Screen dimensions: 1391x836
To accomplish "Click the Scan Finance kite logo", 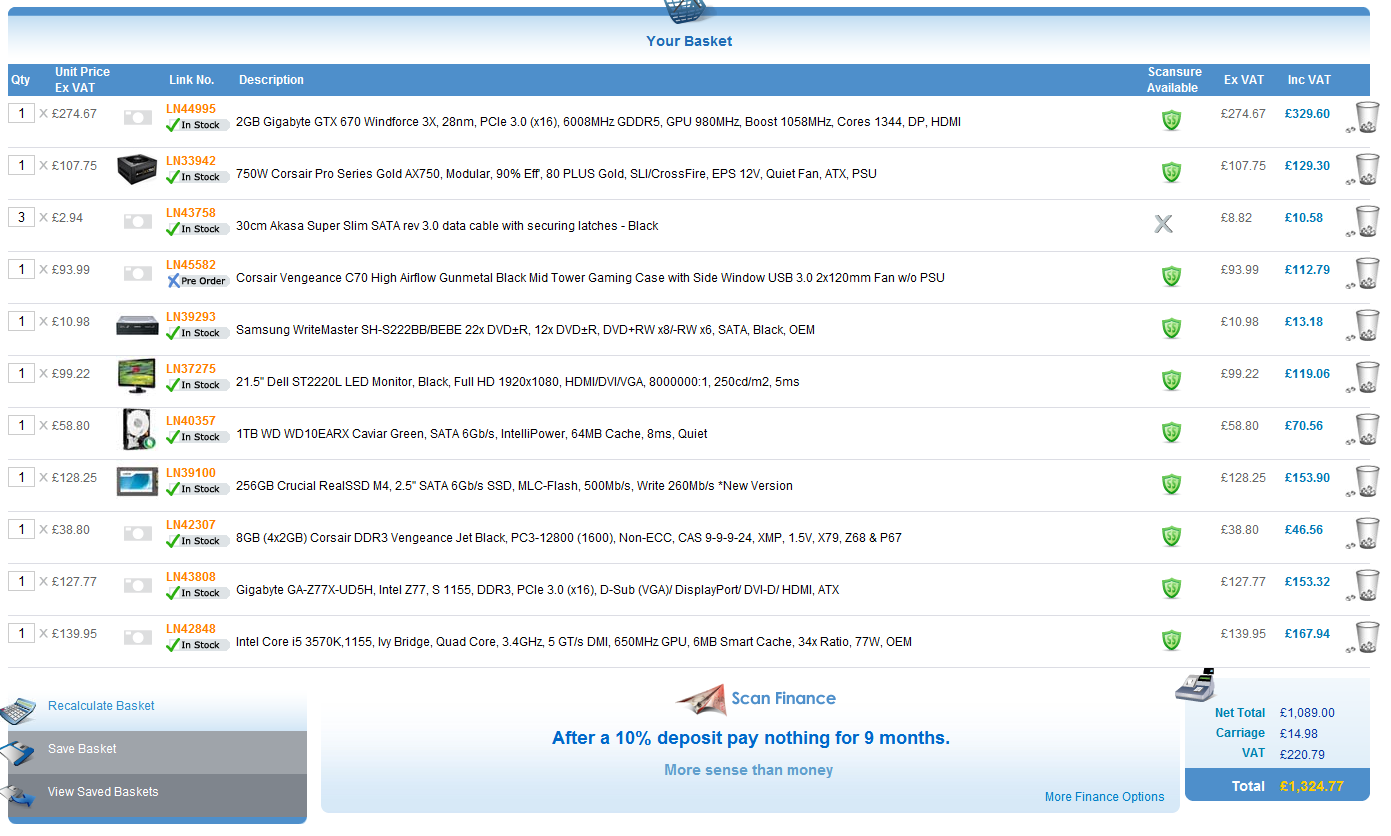I will pos(701,700).
